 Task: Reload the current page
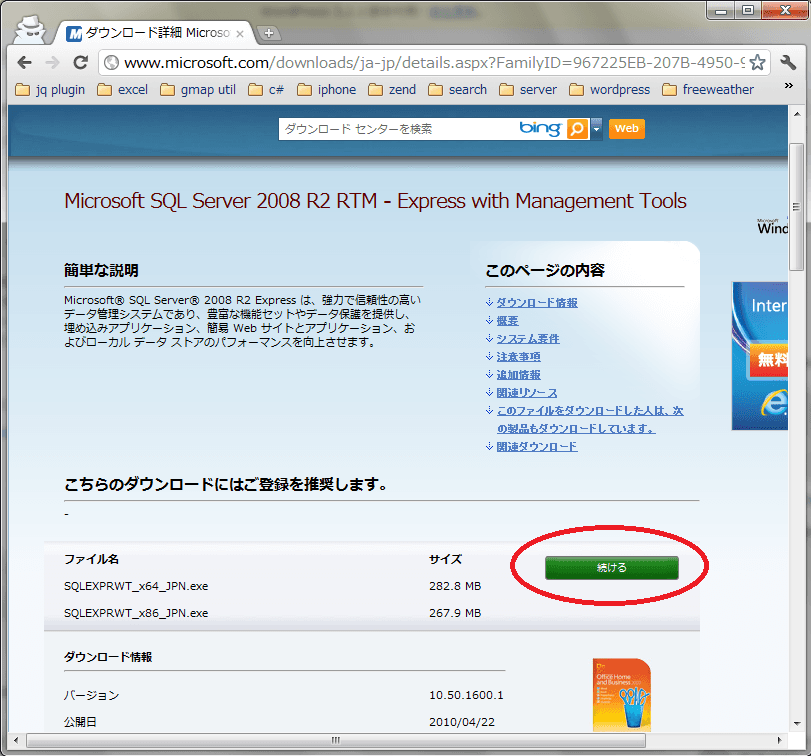pyautogui.click(x=81, y=61)
